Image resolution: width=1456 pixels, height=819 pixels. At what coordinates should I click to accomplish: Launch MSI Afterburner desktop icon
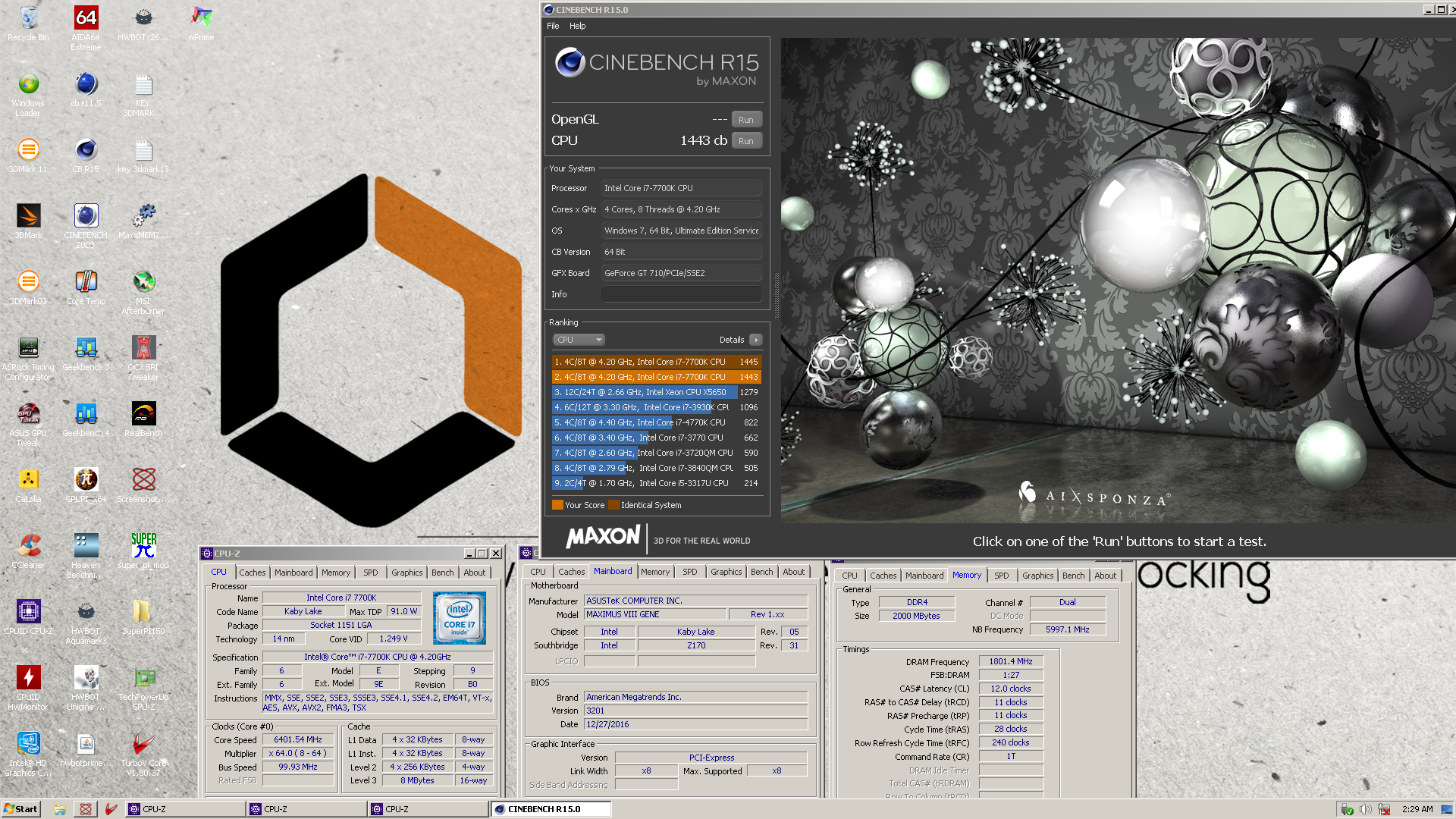point(143,293)
